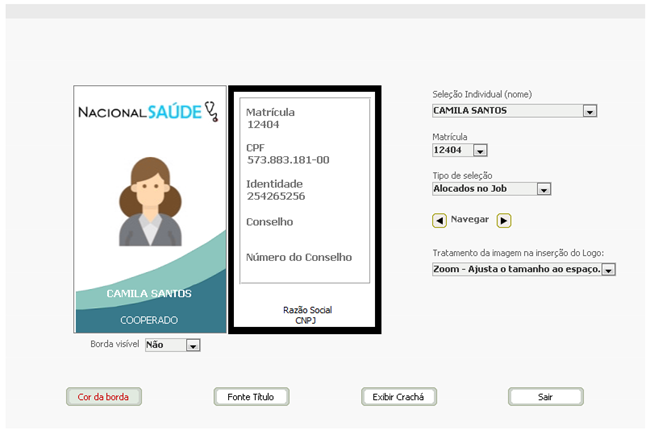Navigate to the previous badge record

tap(439, 221)
